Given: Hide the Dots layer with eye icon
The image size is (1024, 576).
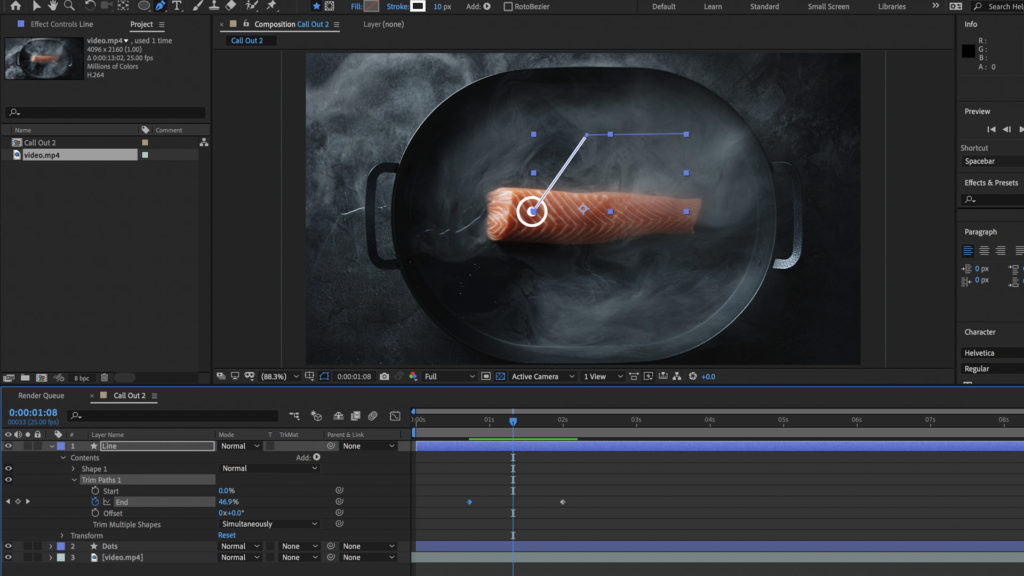Looking at the screenshot, I should click(x=9, y=546).
